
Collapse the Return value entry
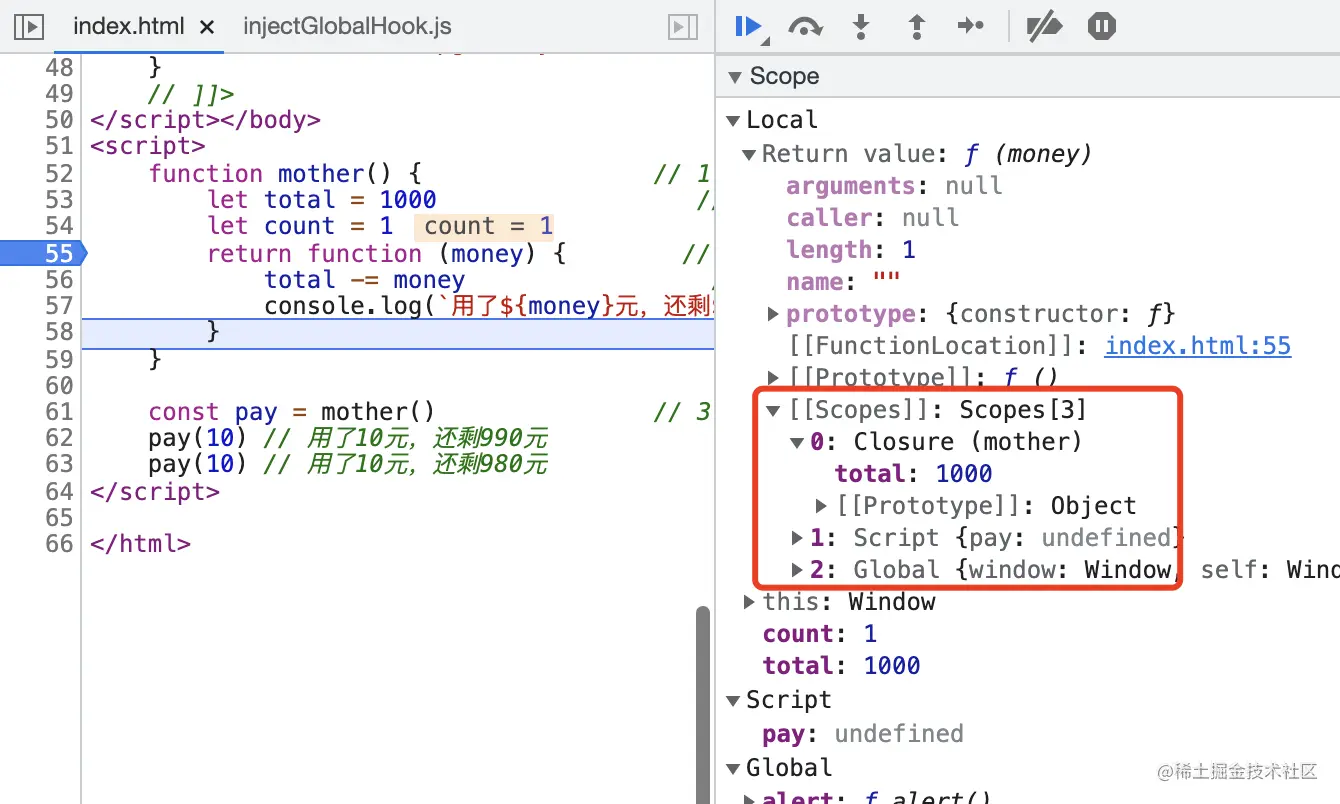click(749, 154)
